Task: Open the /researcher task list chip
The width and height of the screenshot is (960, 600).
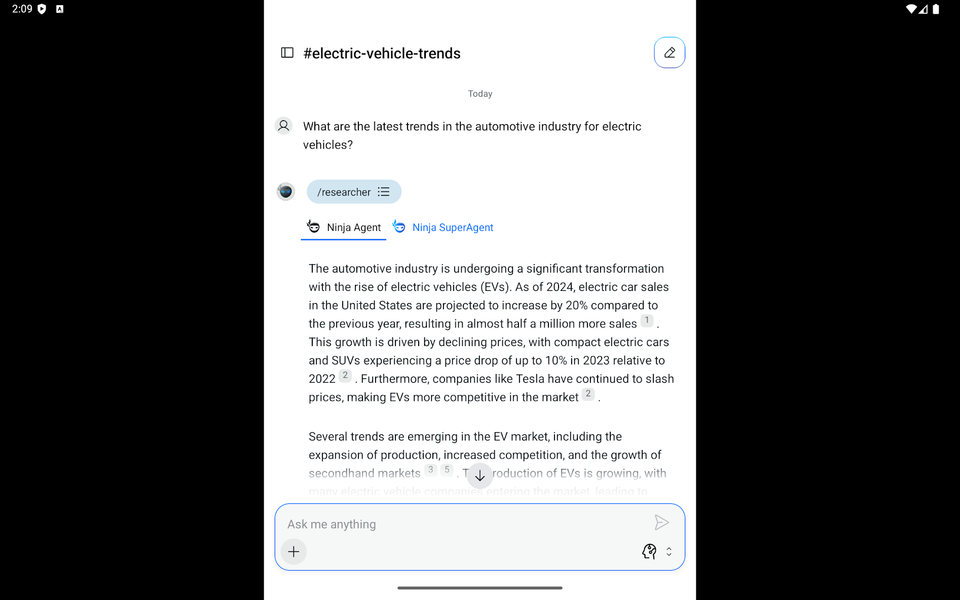Action: click(354, 192)
